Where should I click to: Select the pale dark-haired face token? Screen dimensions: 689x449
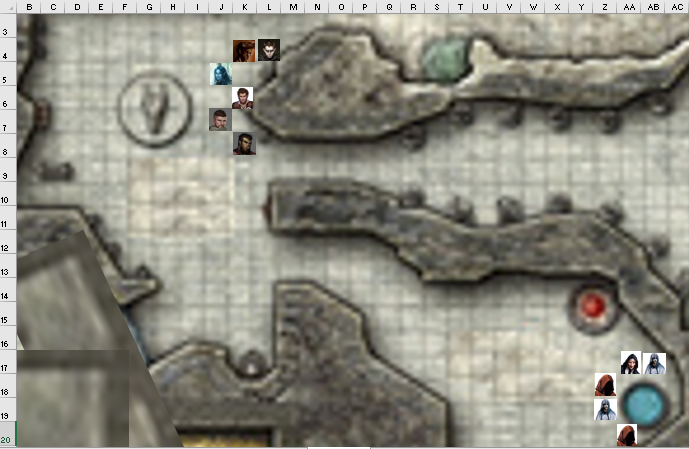(269, 50)
